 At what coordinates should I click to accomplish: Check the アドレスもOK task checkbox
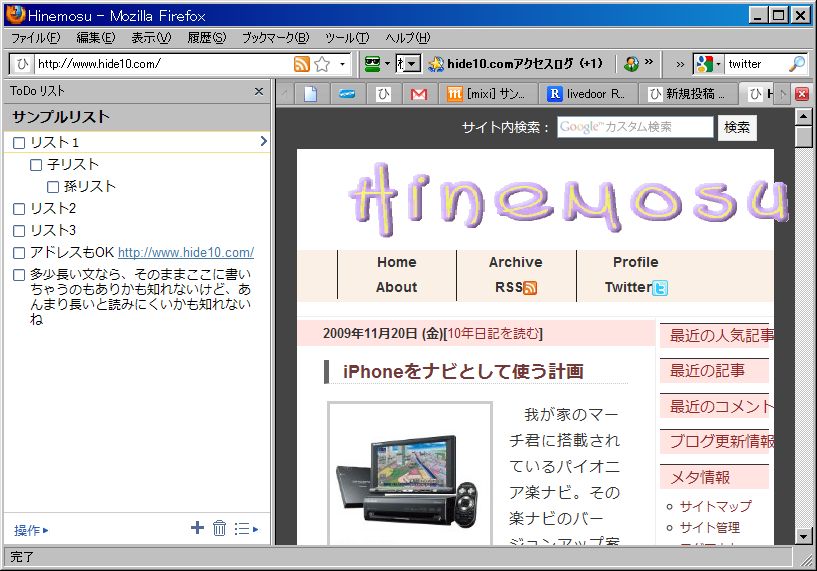pos(19,253)
